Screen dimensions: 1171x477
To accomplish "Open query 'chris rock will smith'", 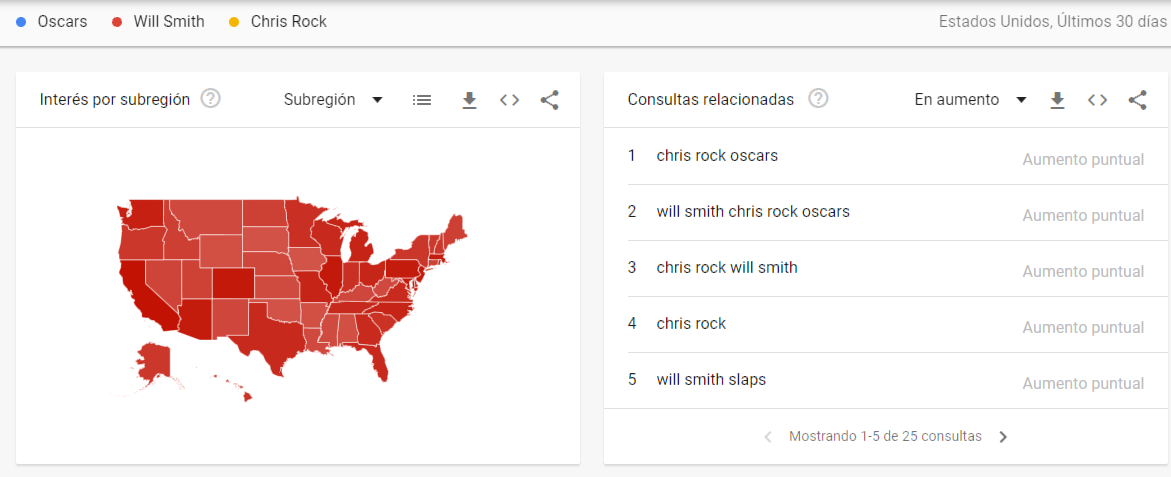I will (727, 267).
